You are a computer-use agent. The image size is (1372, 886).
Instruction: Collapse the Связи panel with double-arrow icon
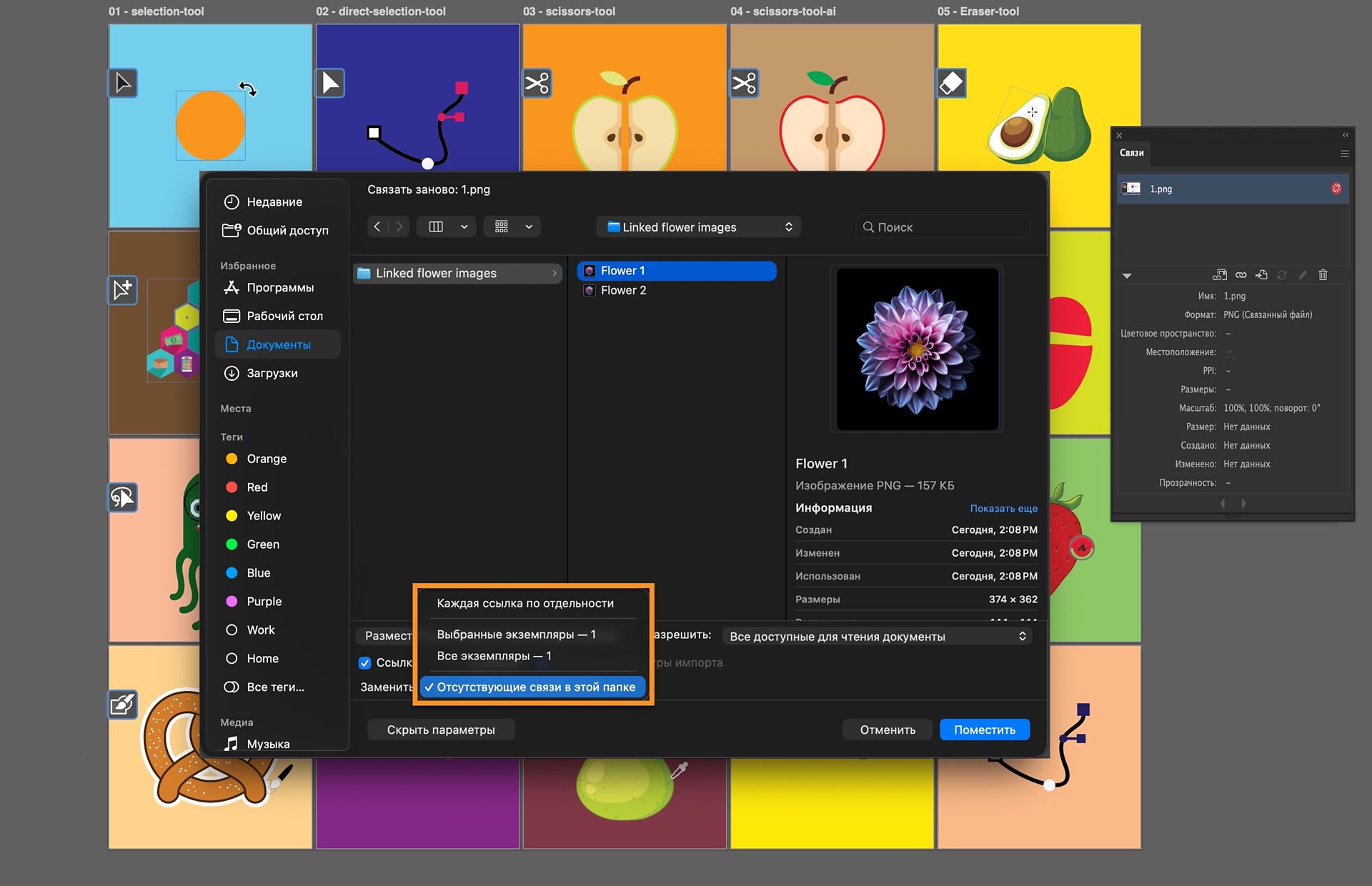point(1346,135)
